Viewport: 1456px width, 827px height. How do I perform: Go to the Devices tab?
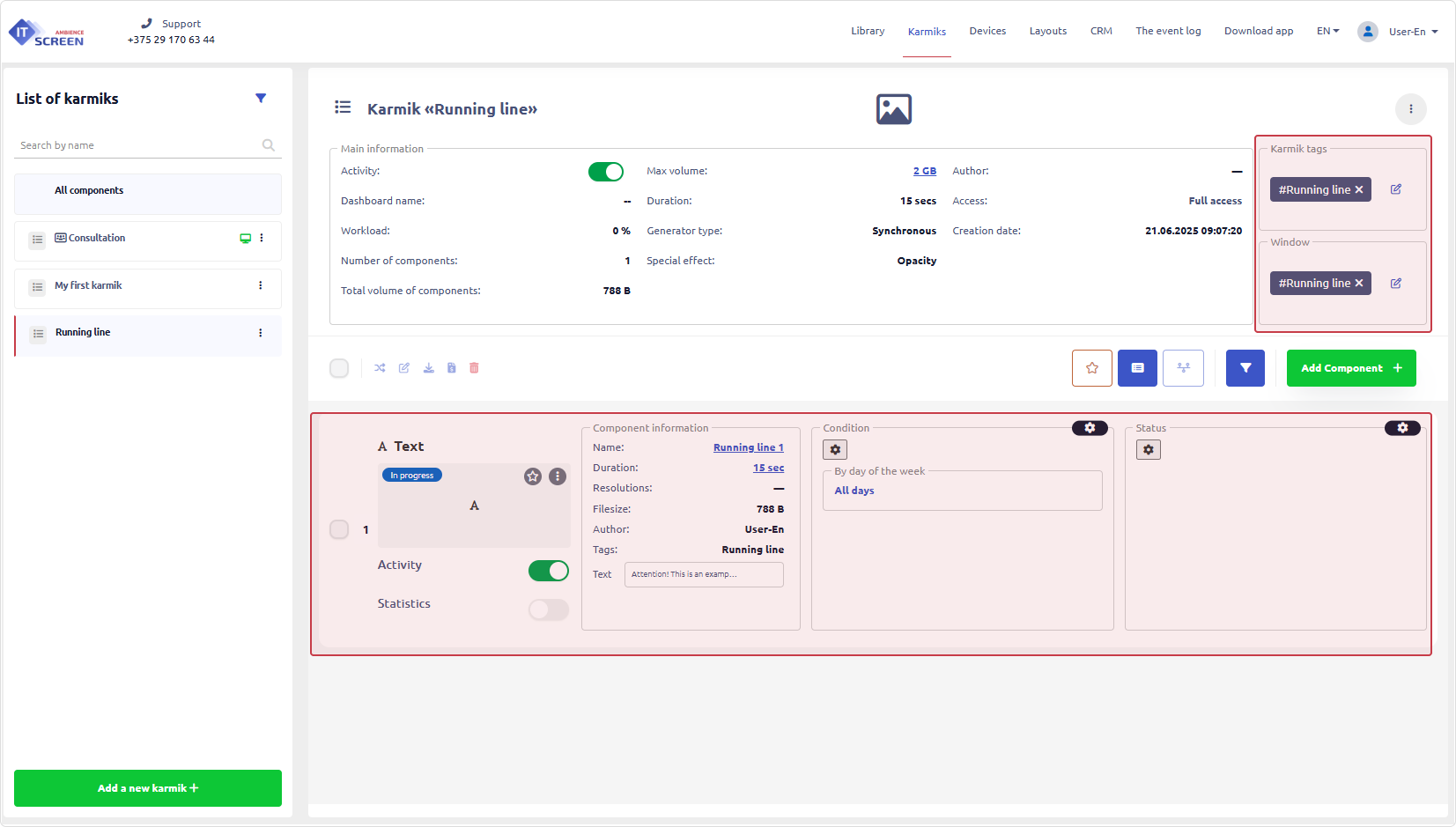987,31
